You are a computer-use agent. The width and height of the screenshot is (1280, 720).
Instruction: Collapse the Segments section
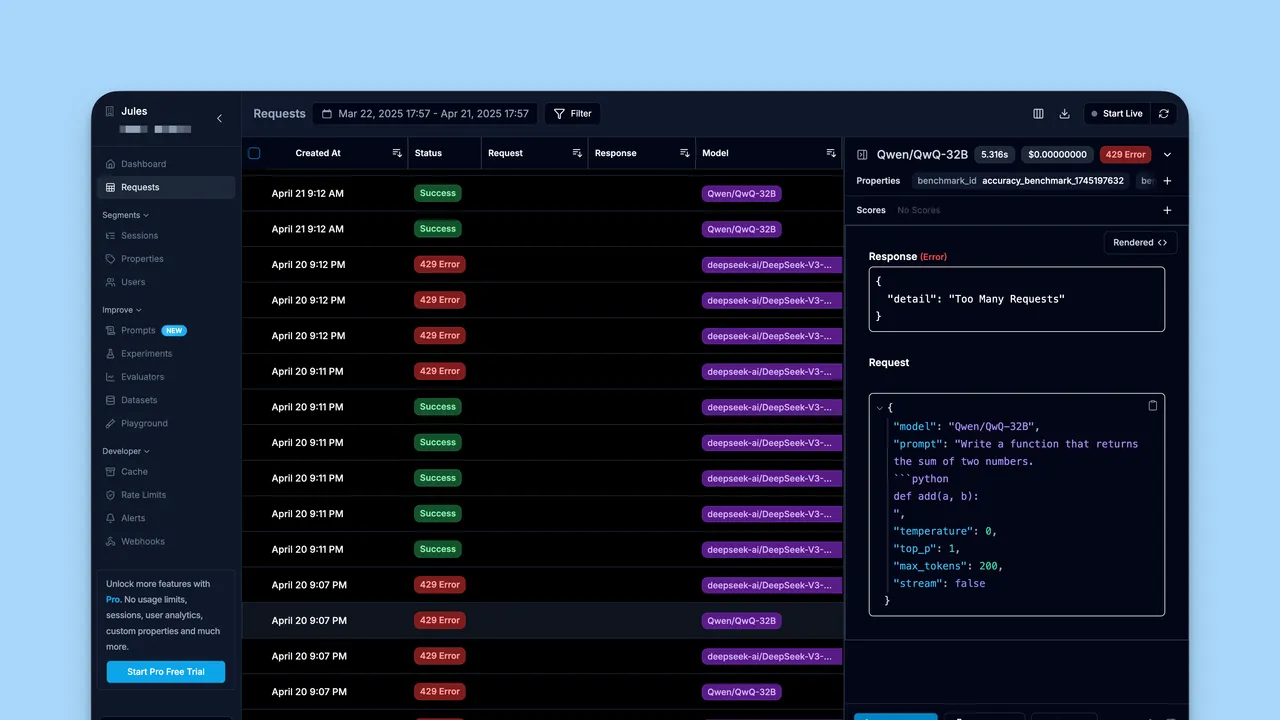point(125,215)
